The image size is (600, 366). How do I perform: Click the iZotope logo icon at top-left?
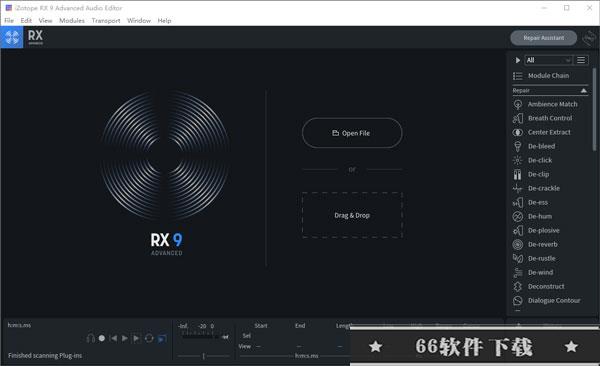pos(12,38)
